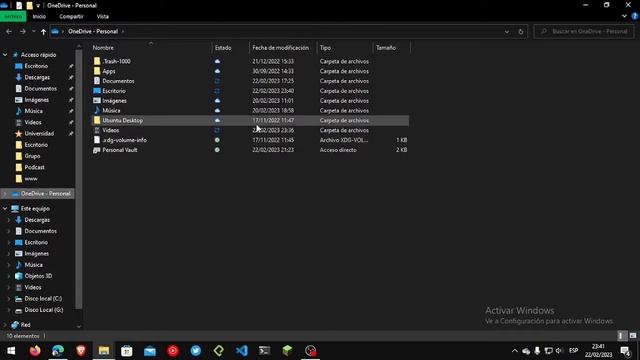Go forward with the forward arrow

(x=23, y=31)
